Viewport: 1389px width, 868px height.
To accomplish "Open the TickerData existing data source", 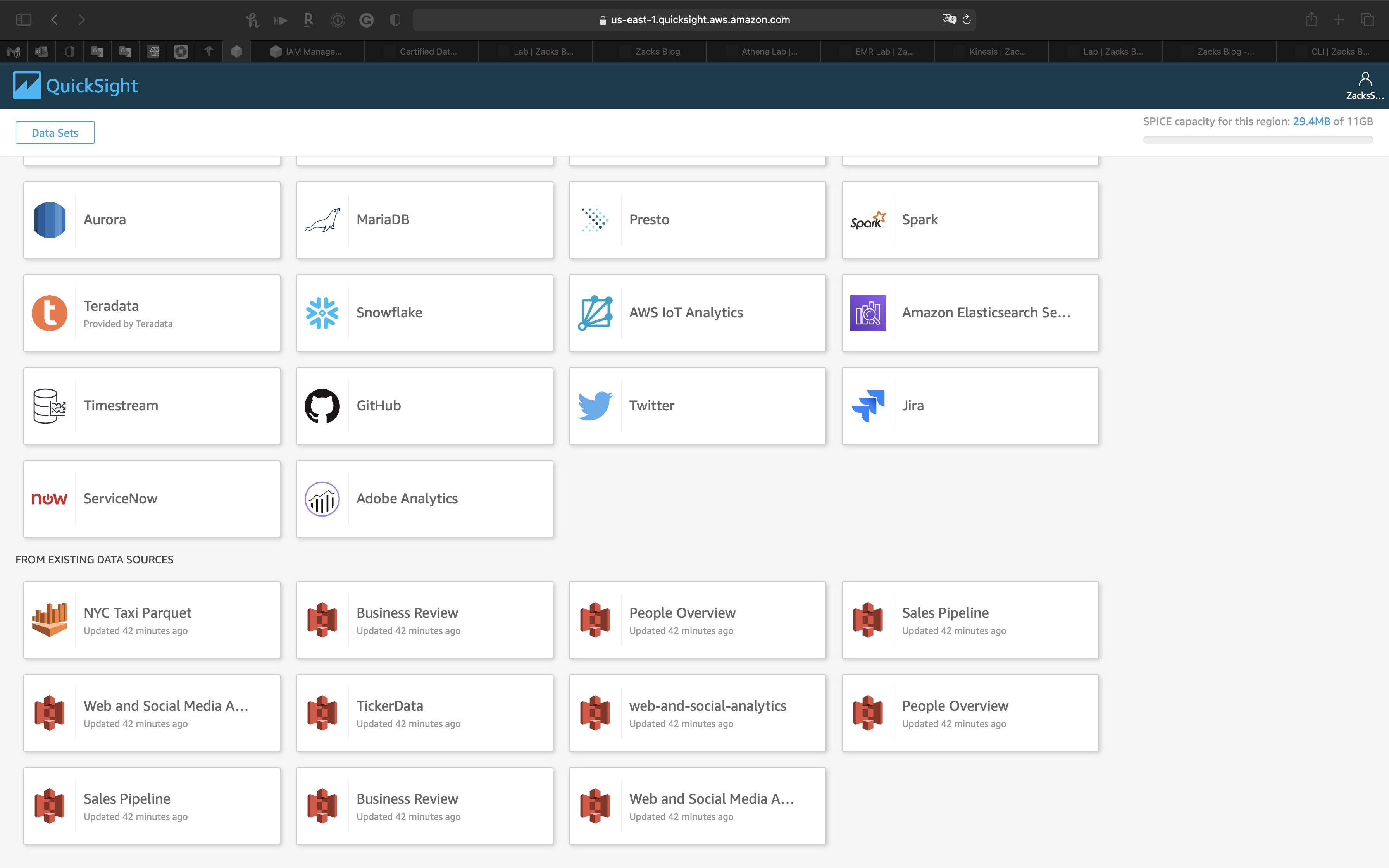I will tap(424, 713).
